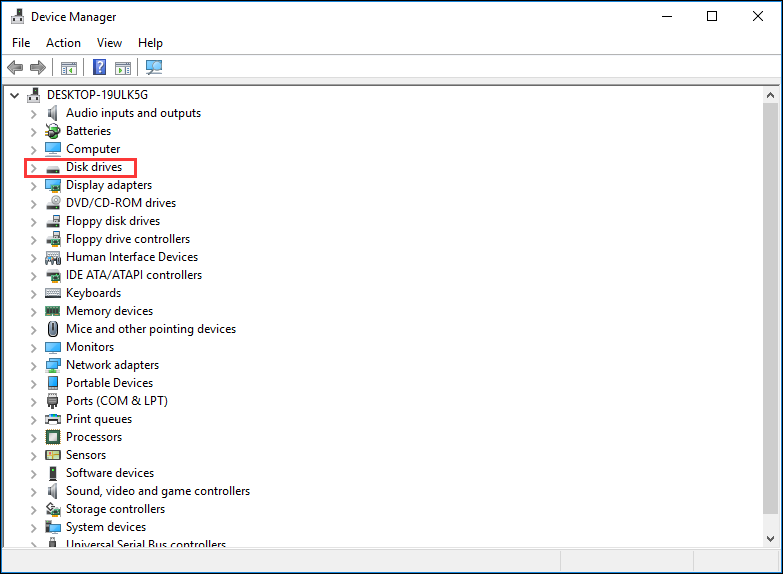Click the Forward arrow toolbar icon
The width and height of the screenshot is (783, 574).
coord(38,67)
